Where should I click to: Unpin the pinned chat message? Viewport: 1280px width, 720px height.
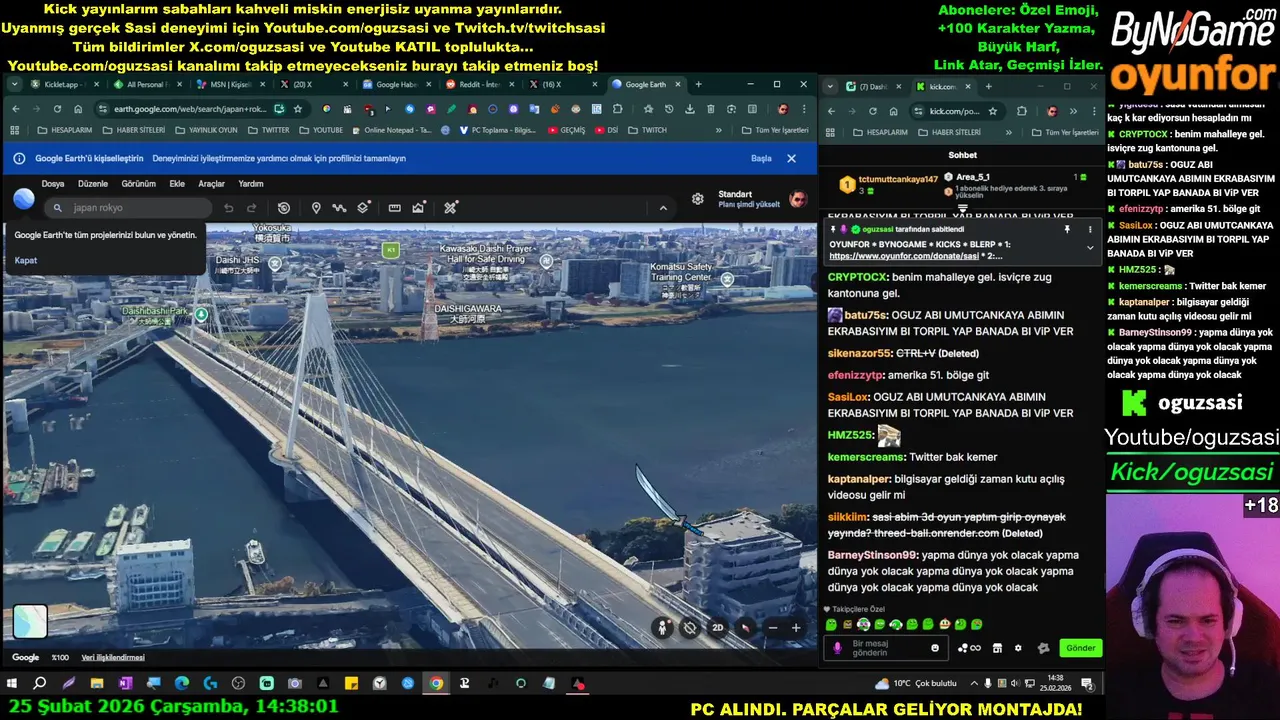(x=1067, y=229)
